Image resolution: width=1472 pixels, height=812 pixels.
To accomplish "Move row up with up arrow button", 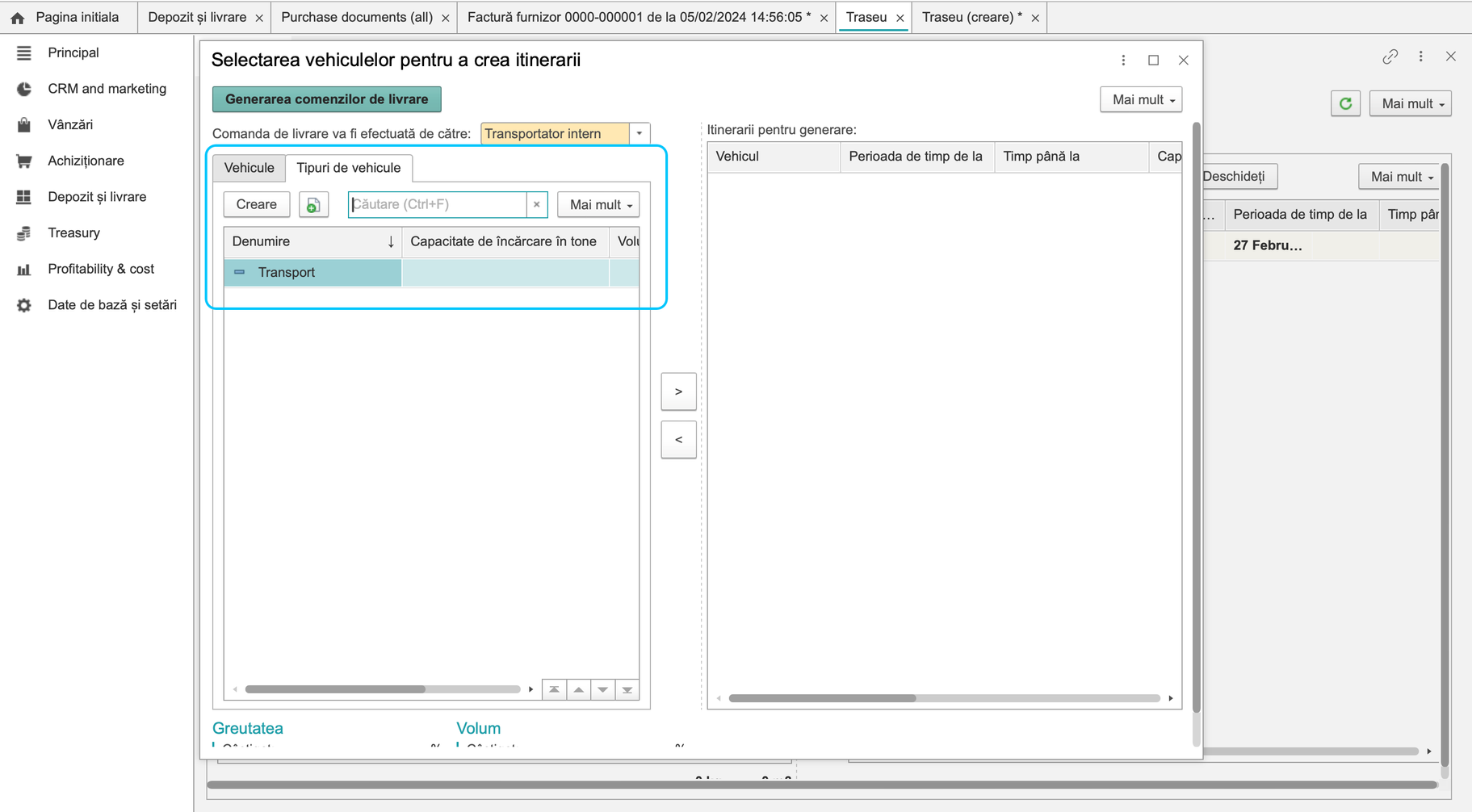I will (578, 689).
